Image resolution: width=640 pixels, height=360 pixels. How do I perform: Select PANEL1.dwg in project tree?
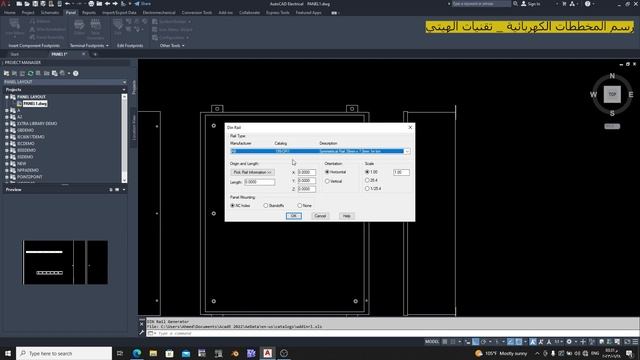pos(35,104)
